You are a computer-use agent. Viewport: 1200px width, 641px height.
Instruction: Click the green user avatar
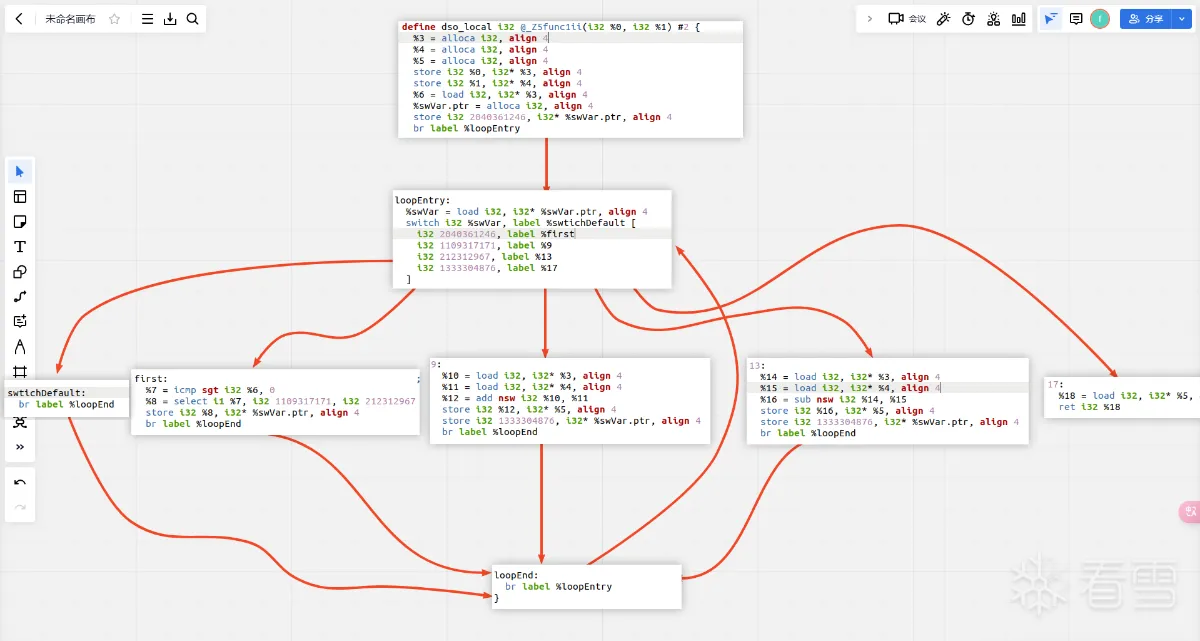pyautogui.click(x=1100, y=19)
